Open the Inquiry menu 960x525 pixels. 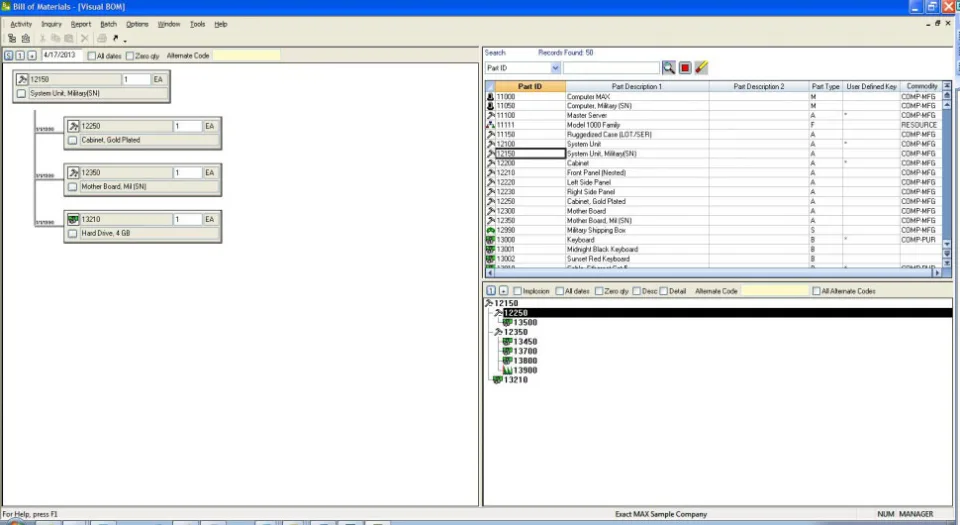(x=51, y=24)
